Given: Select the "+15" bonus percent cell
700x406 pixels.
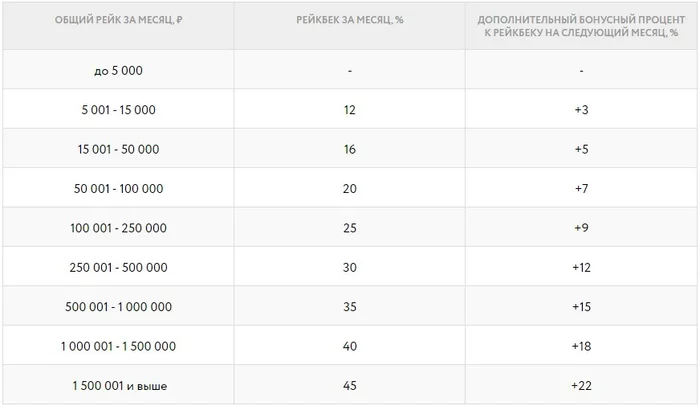Looking at the screenshot, I should tap(581, 306).
